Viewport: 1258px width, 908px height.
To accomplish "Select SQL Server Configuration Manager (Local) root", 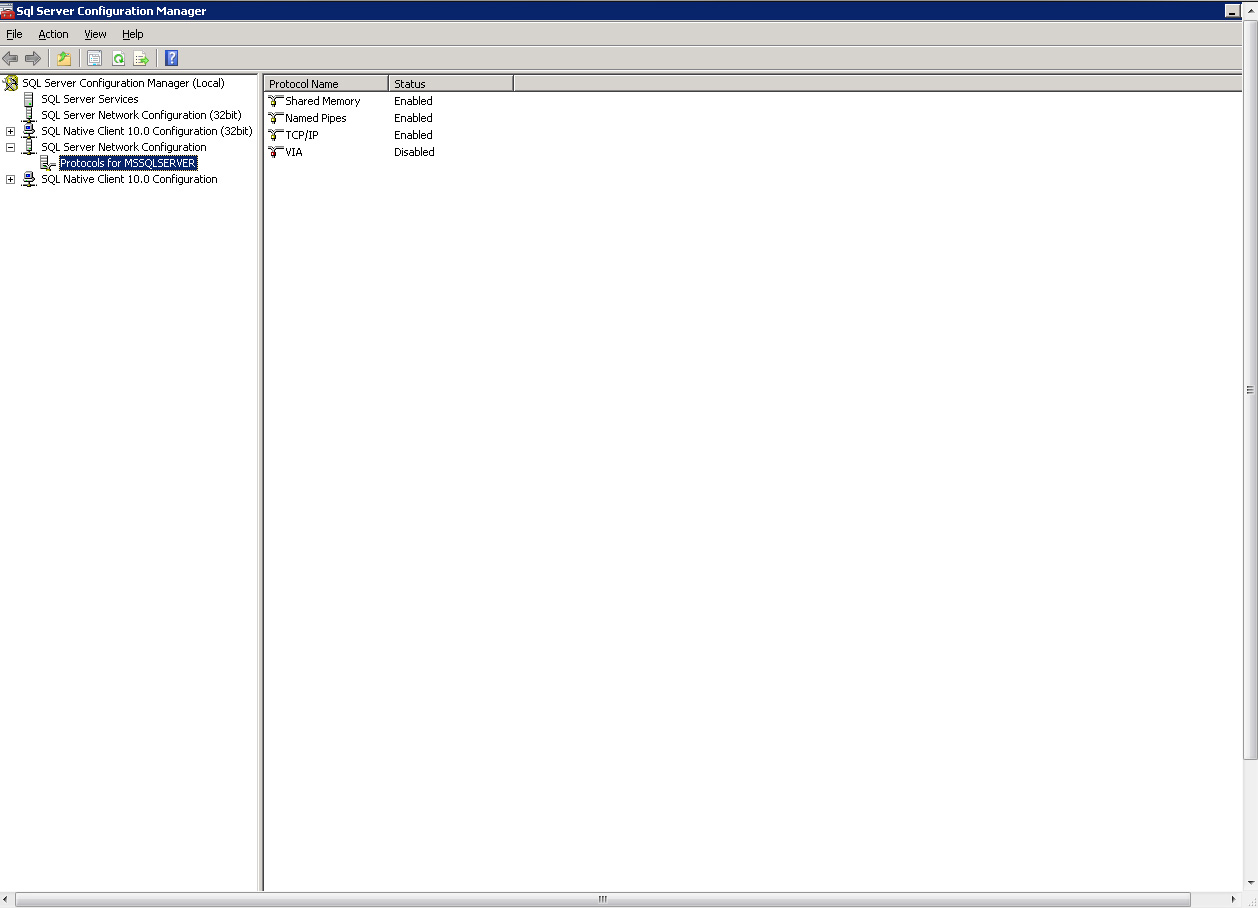I will [x=123, y=83].
